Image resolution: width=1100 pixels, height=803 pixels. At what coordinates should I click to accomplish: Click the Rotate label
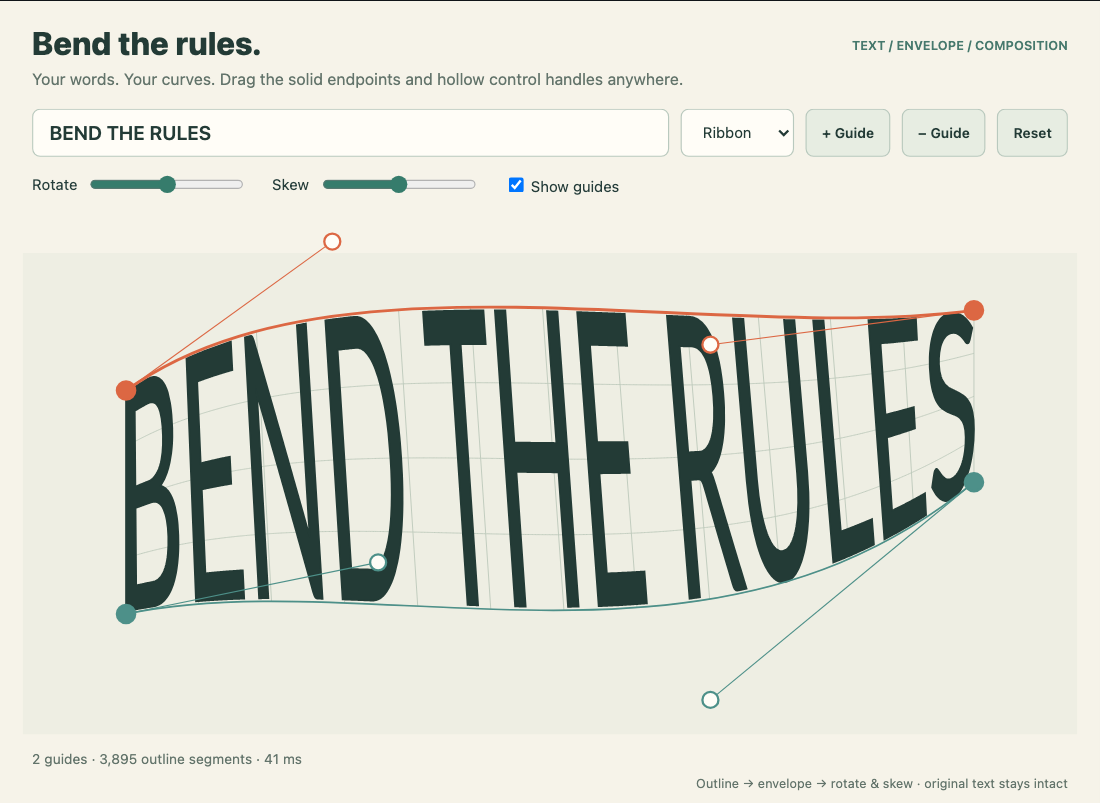coord(55,184)
